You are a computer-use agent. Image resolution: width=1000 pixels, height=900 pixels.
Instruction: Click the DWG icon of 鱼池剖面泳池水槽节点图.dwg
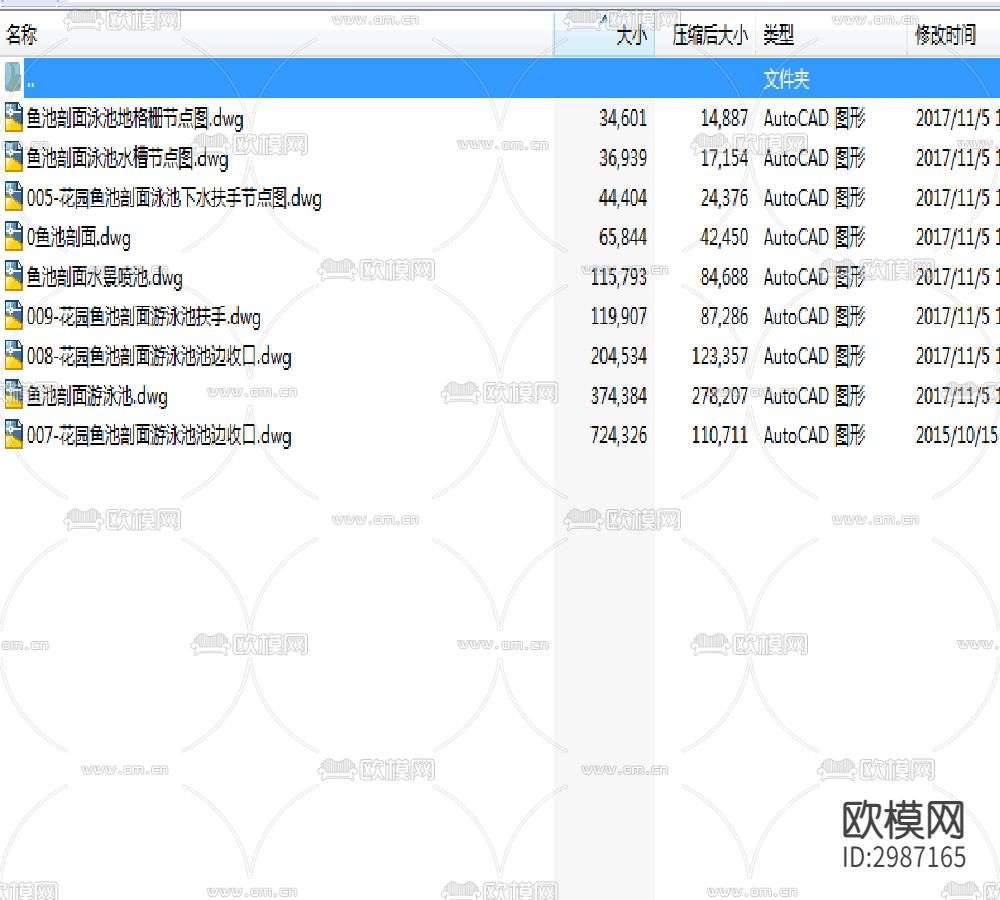[x=14, y=158]
